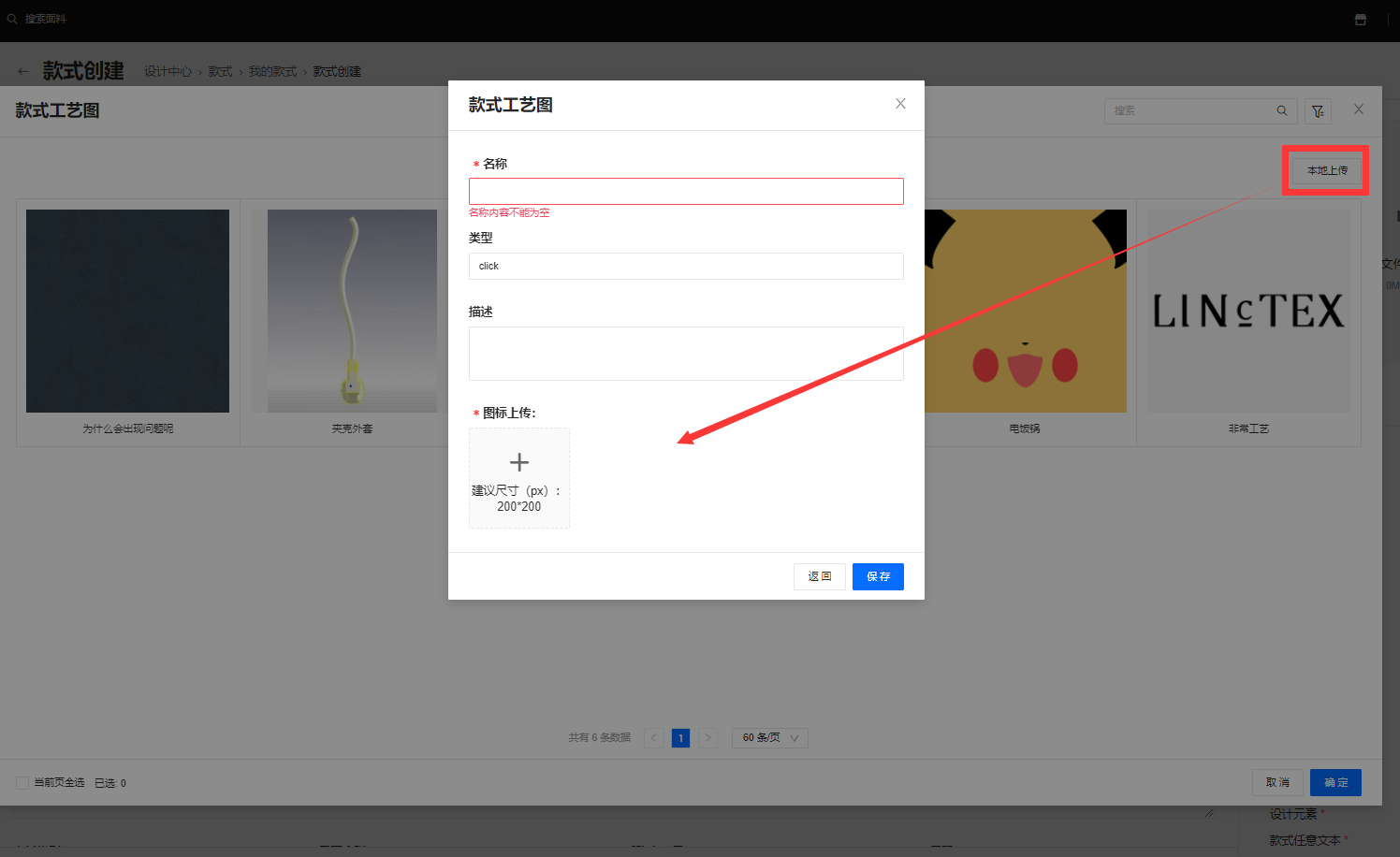This screenshot has height=857, width=1400.
Task: Select the 电饭锅 thumbnail
Action: pos(1025,311)
